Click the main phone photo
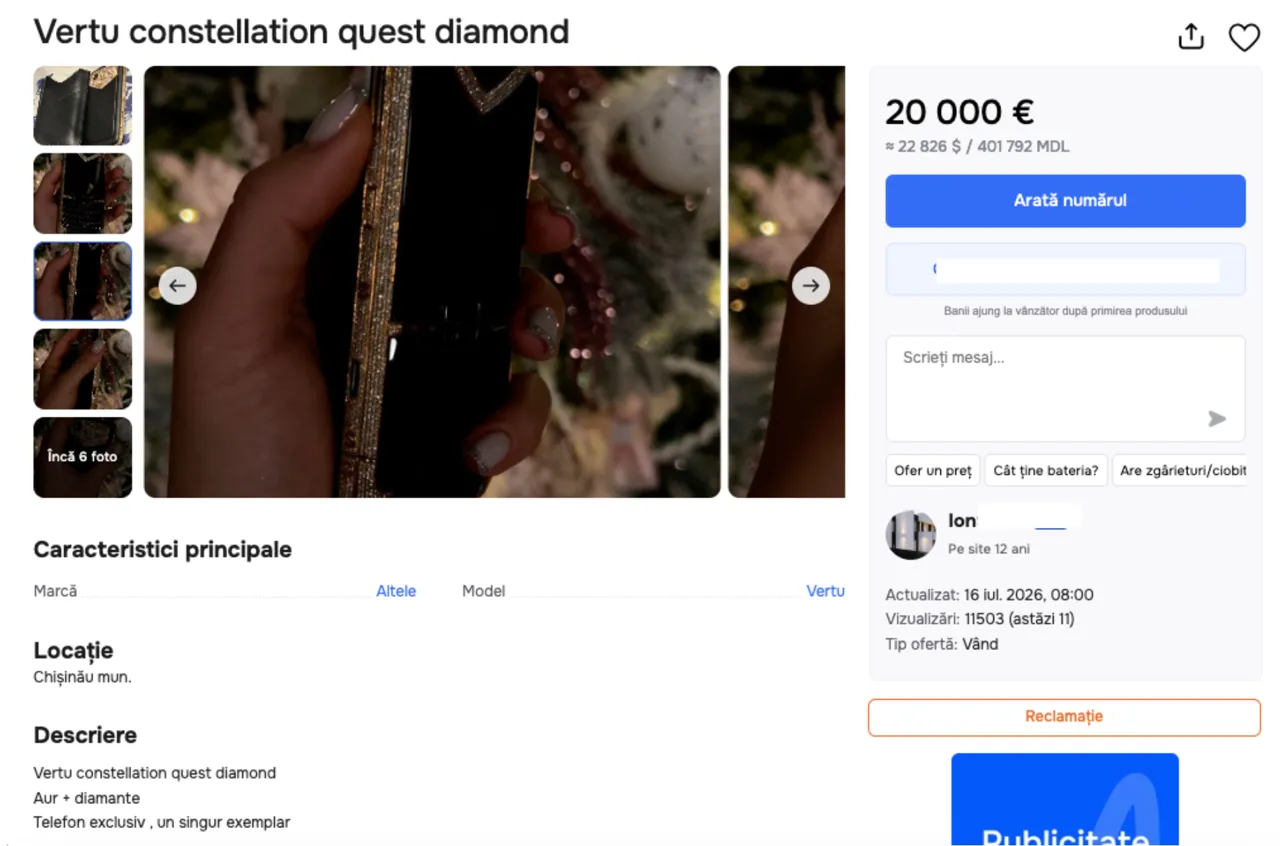Image resolution: width=1280 pixels, height=846 pixels. (x=432, y=282)
